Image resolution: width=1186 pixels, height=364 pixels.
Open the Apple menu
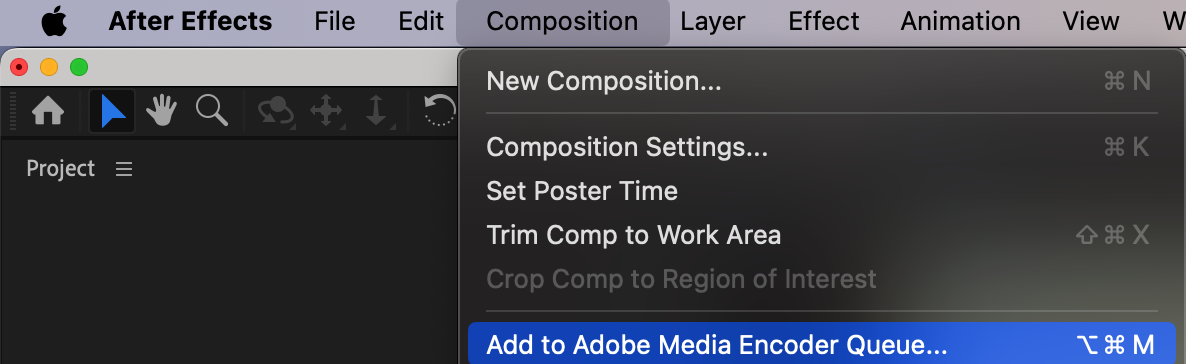click(x=54, y=21)
